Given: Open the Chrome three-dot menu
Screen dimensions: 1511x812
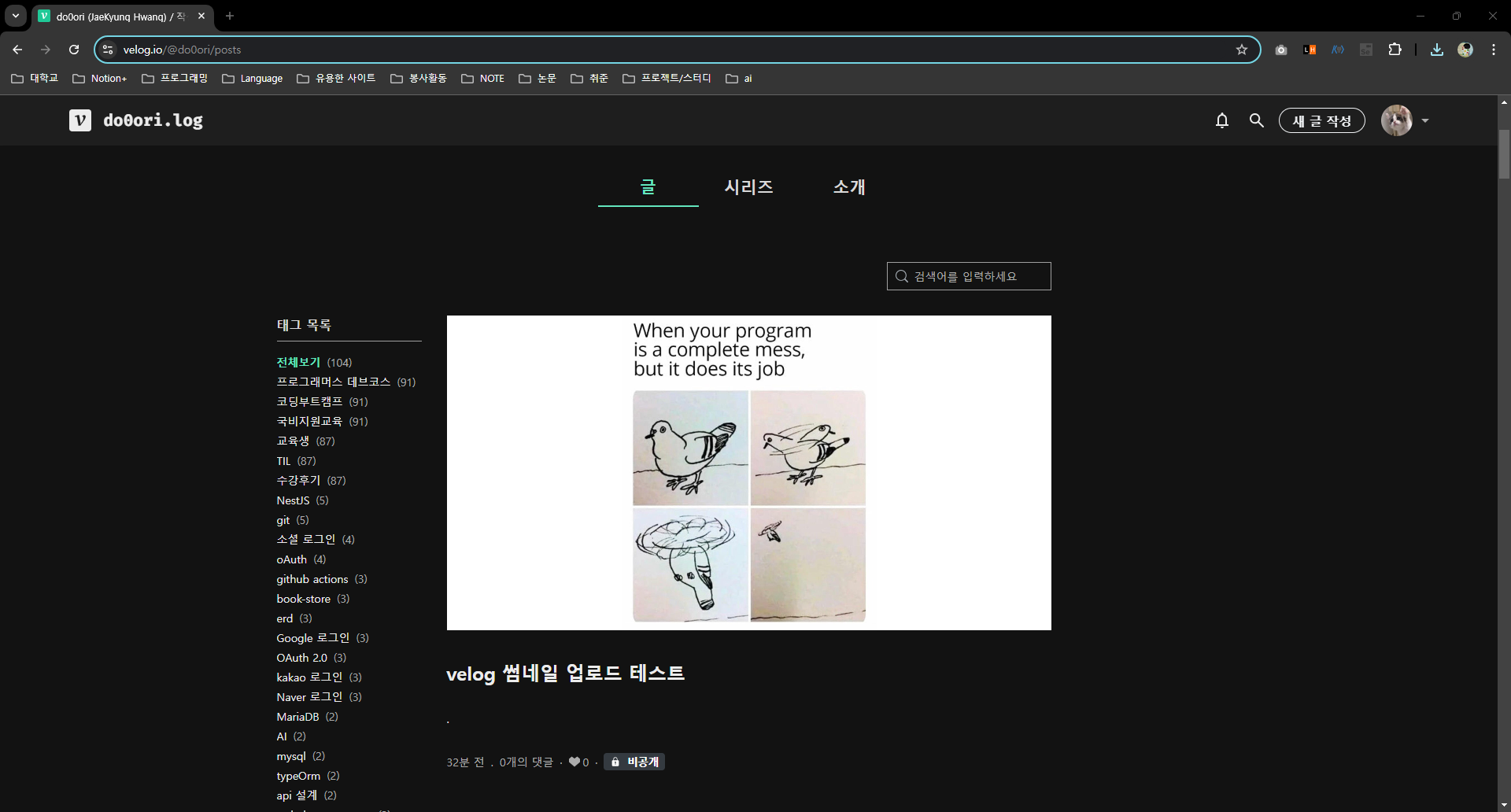Looking at the screenshot, I should coord(1494,50).
